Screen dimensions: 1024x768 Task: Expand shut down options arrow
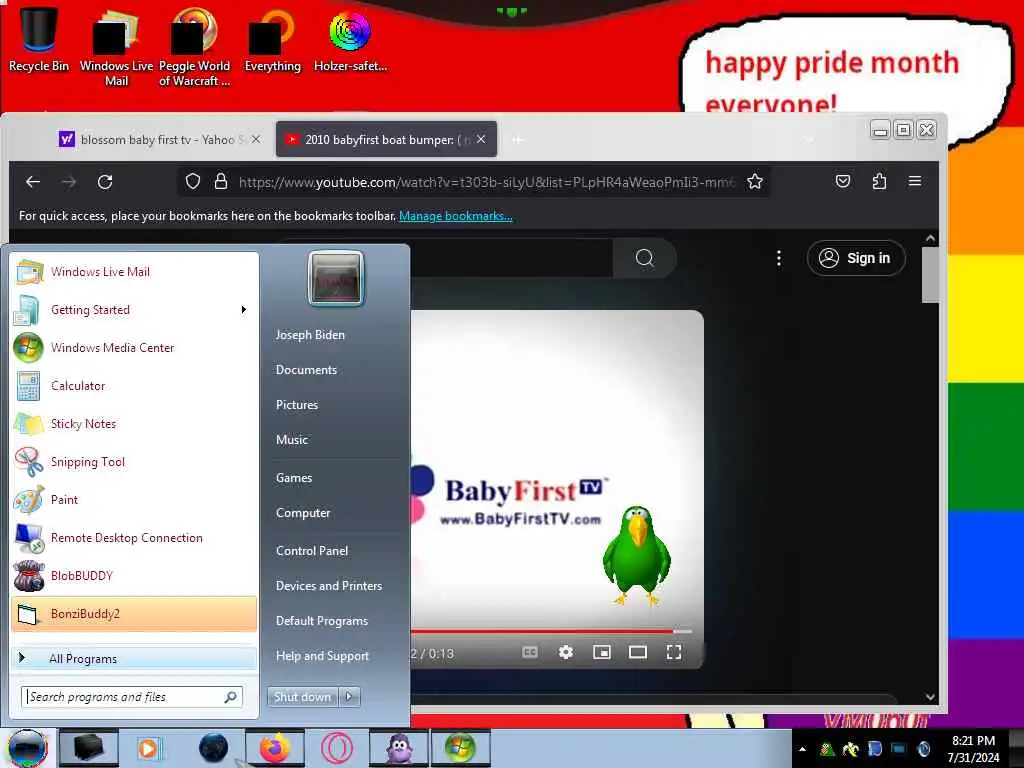(x=349, y=697)
